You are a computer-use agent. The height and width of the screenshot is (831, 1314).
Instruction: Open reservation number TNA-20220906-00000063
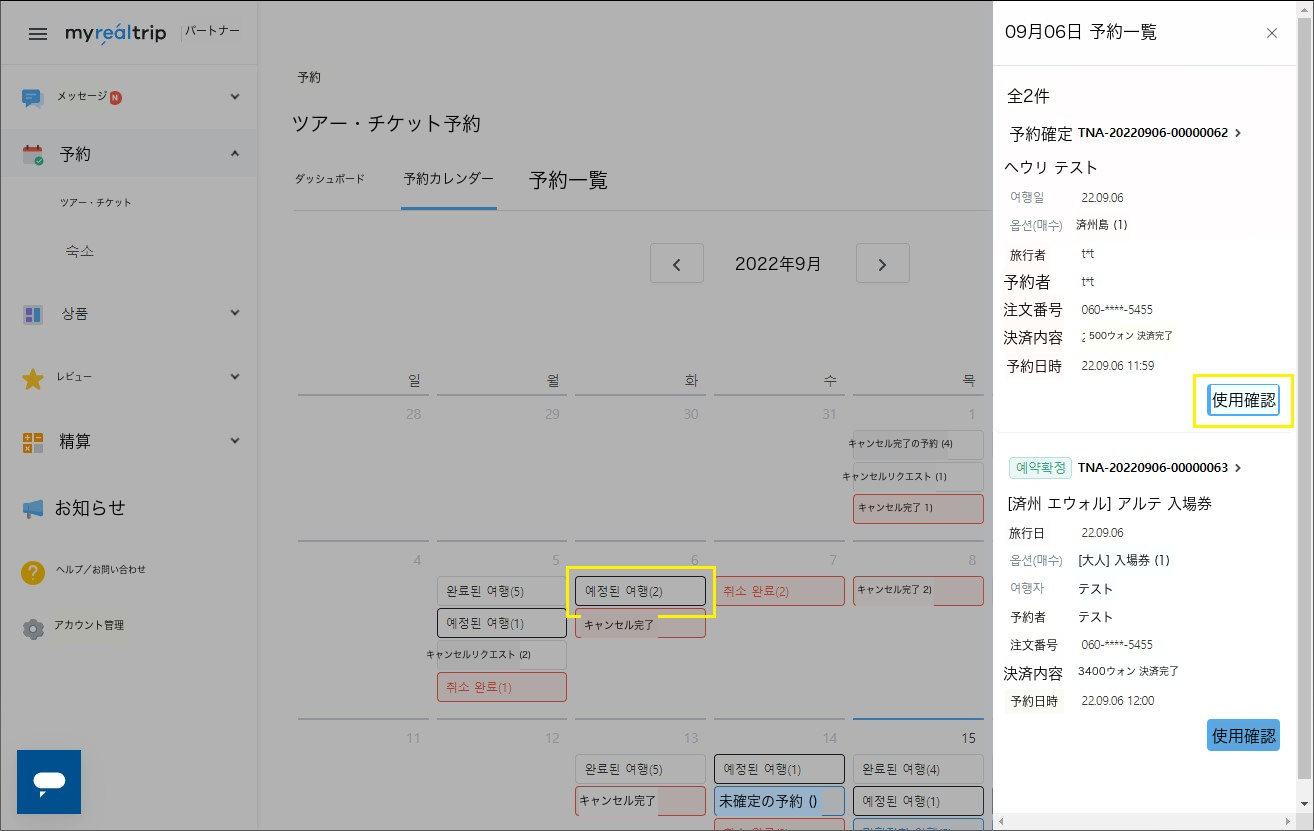(1153, 468)
